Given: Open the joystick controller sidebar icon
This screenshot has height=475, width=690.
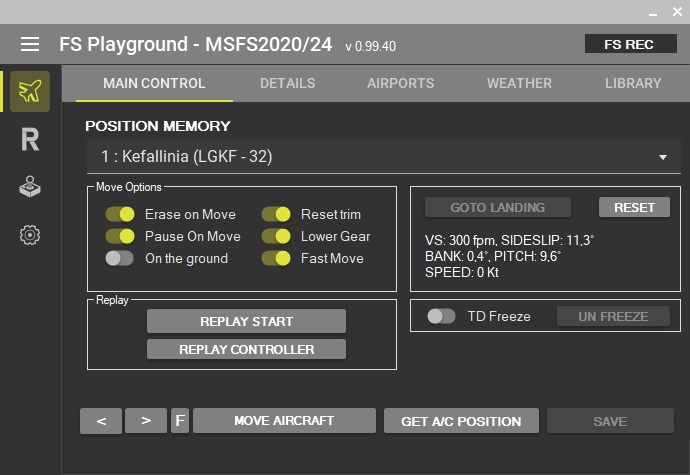Looking at the screenshot, I should click(x=30, y=188).
